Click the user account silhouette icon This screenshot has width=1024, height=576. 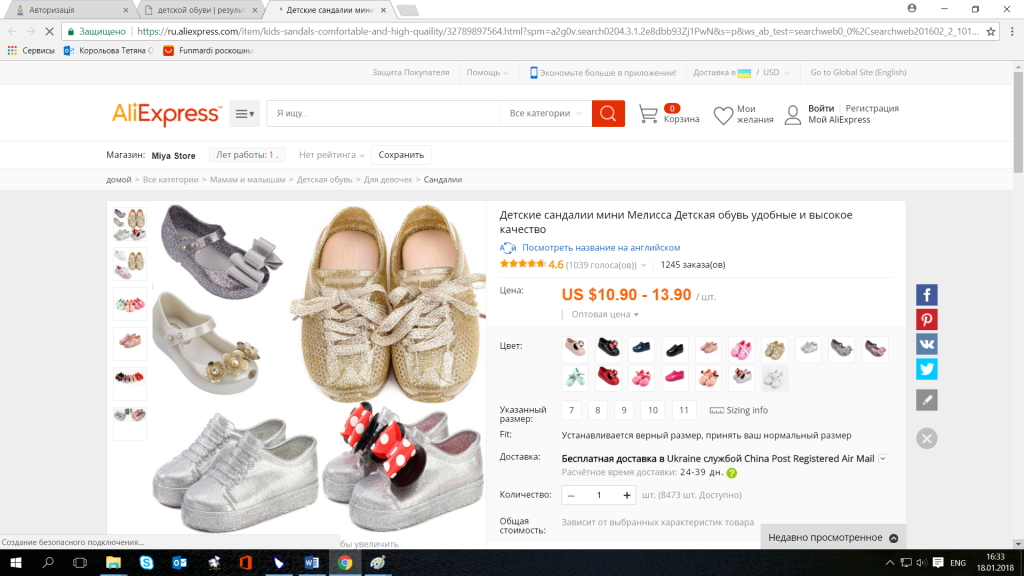[792, 115]
